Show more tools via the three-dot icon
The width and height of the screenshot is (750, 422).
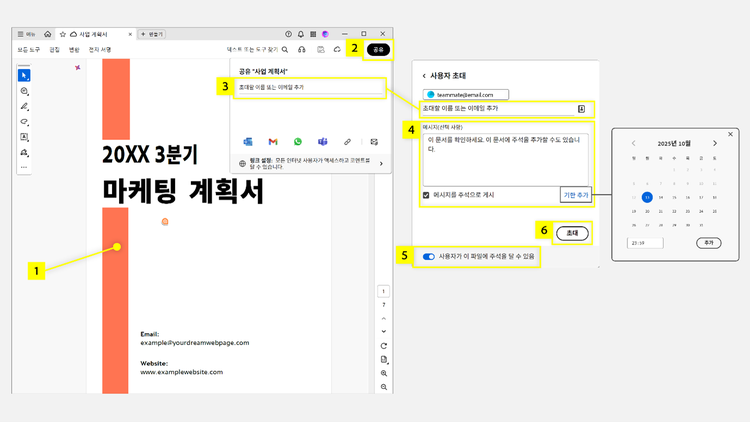24,167
